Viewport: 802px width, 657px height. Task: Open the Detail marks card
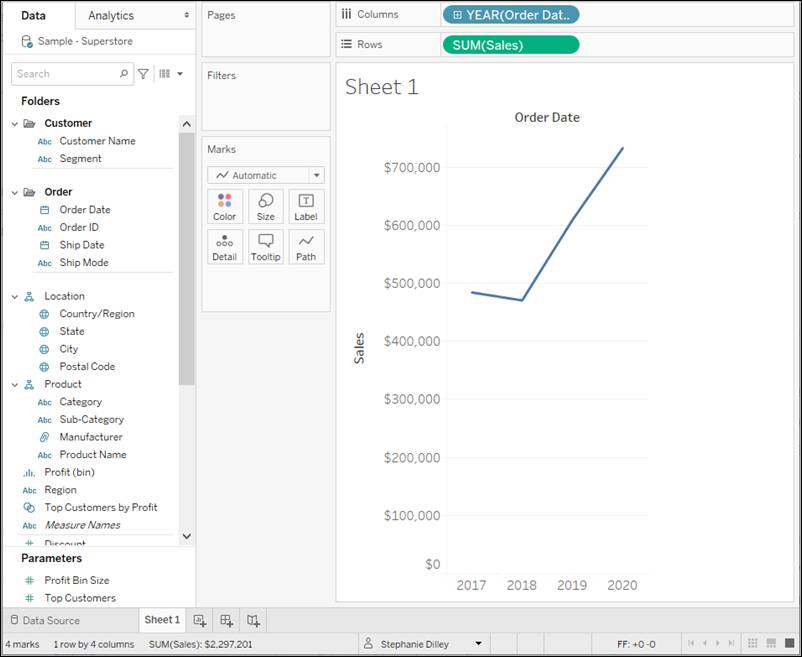click(225, 247)
